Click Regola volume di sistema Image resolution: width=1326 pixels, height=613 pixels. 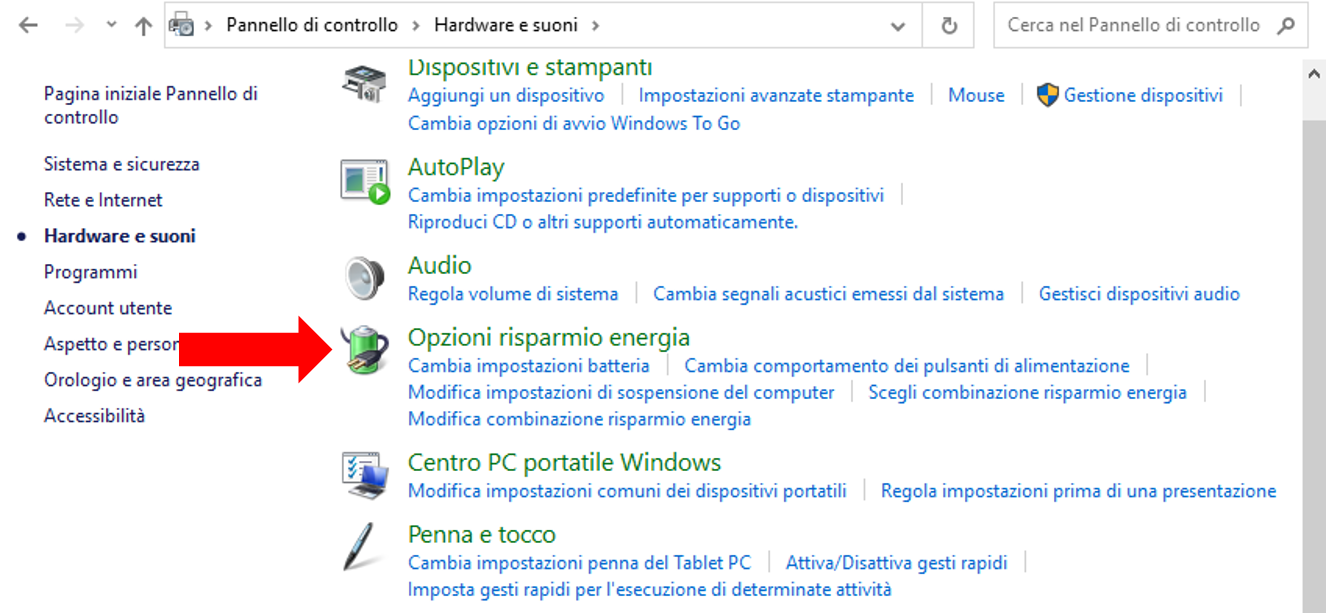(x=513, y=294)
